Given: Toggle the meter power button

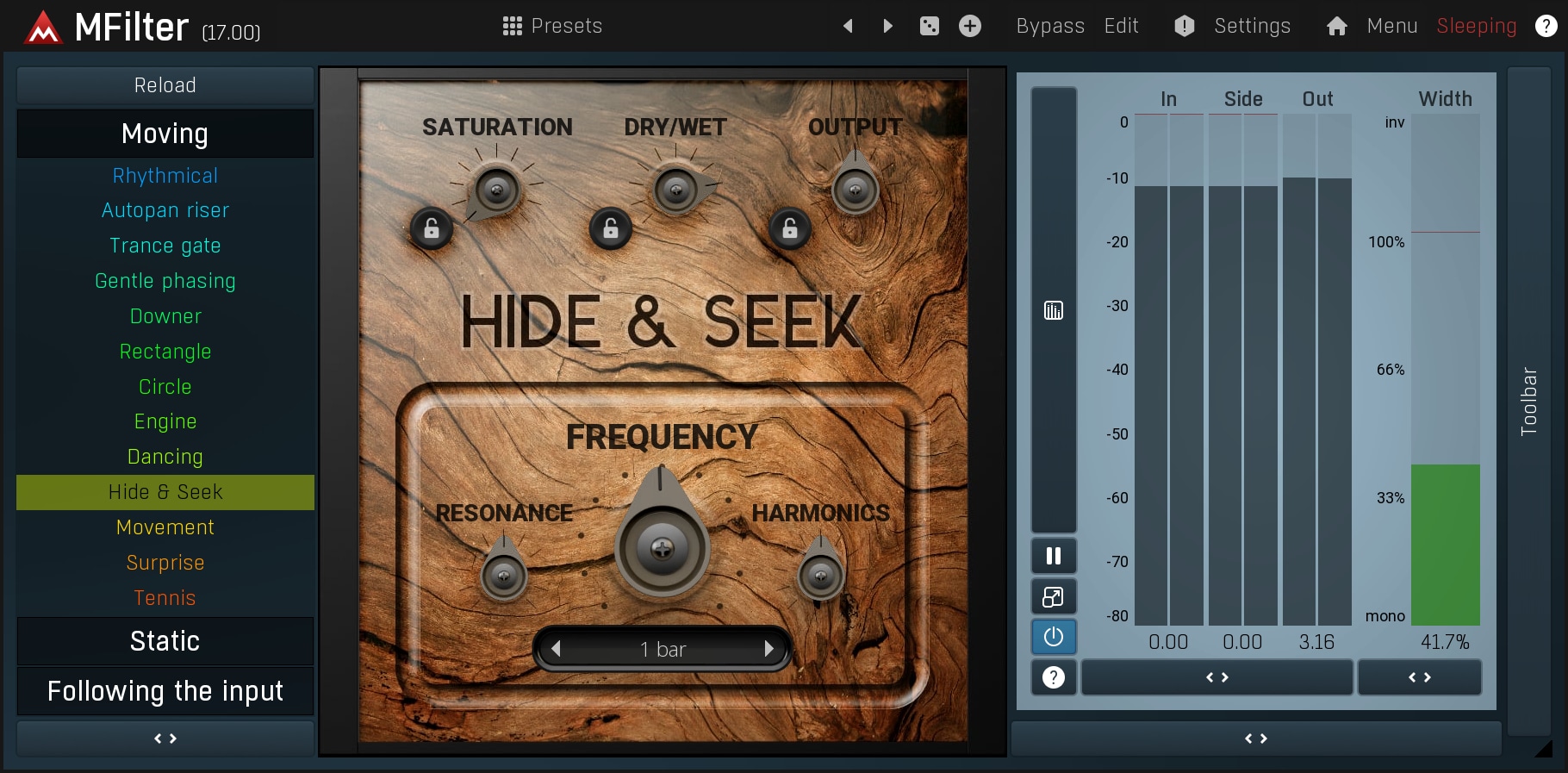Looking at the screenshot, I should pyautogui.click(x=1053, y=637).
